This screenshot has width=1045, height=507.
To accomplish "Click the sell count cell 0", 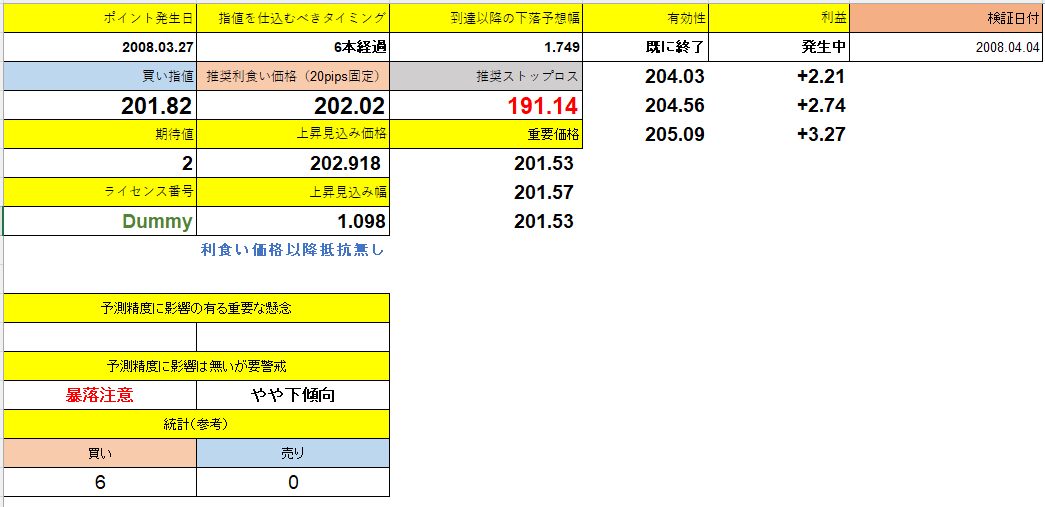I will (x=293, y=482).
